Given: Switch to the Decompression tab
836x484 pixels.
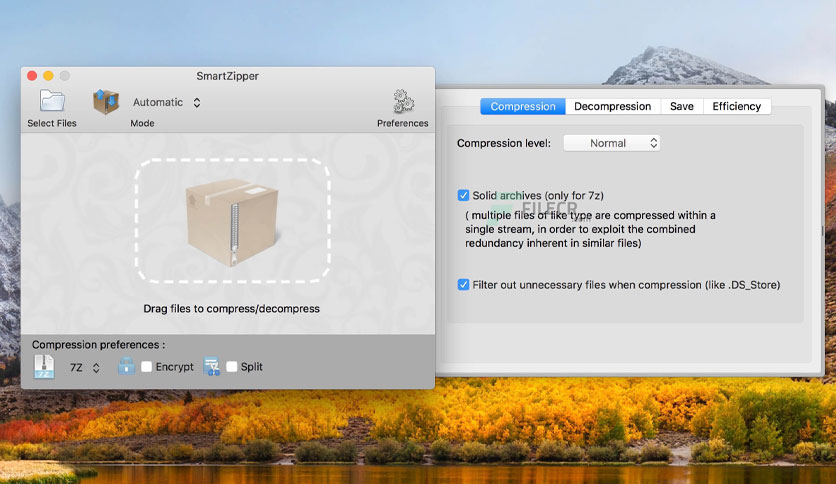Looking at the screenshot, I should click(x=613, y=106).
